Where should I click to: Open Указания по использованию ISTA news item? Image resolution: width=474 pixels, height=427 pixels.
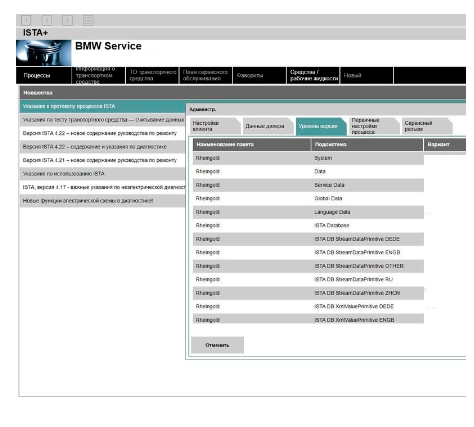click(x=102, y=174)
